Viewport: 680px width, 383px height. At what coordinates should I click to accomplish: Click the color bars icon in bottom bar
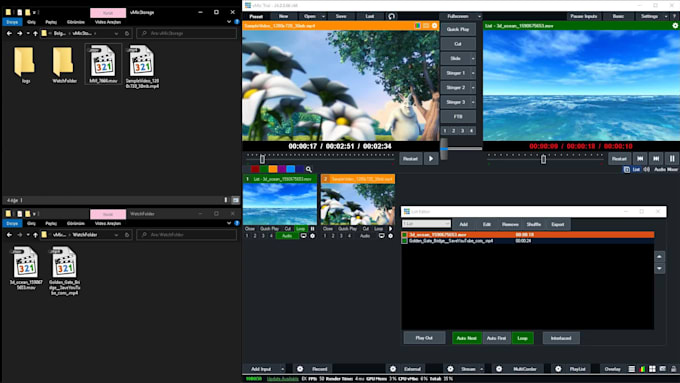pyautogui.click(x=642, y=369)
